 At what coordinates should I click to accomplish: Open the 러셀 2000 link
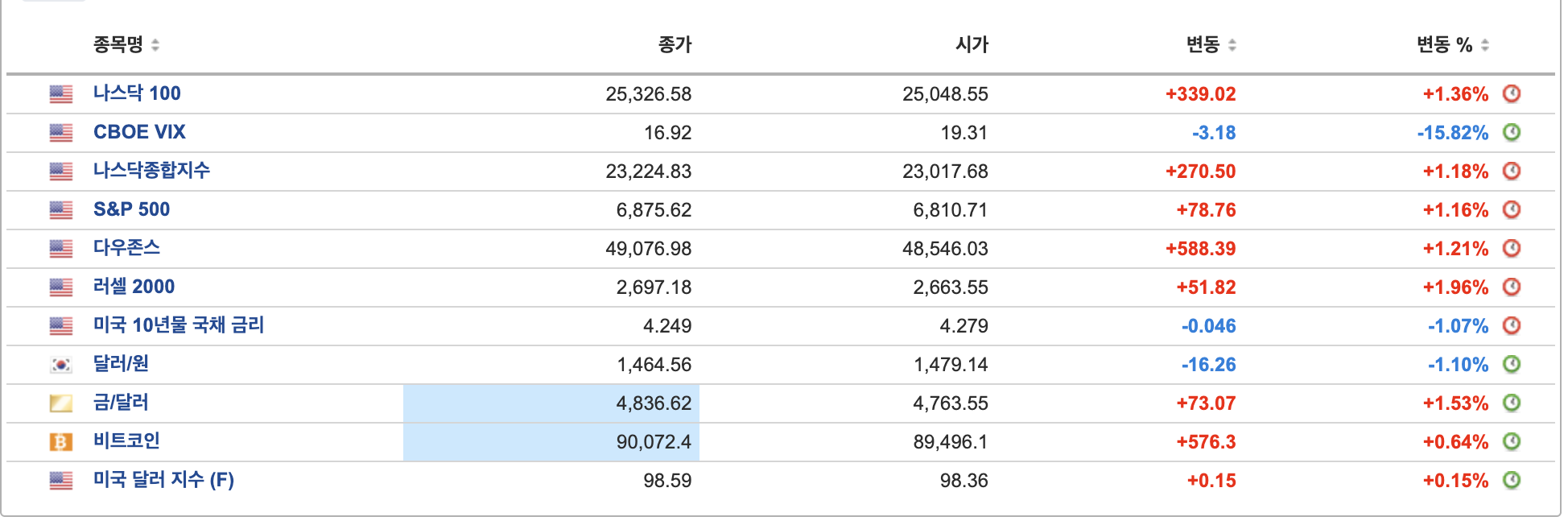click(x=134, y=287)
